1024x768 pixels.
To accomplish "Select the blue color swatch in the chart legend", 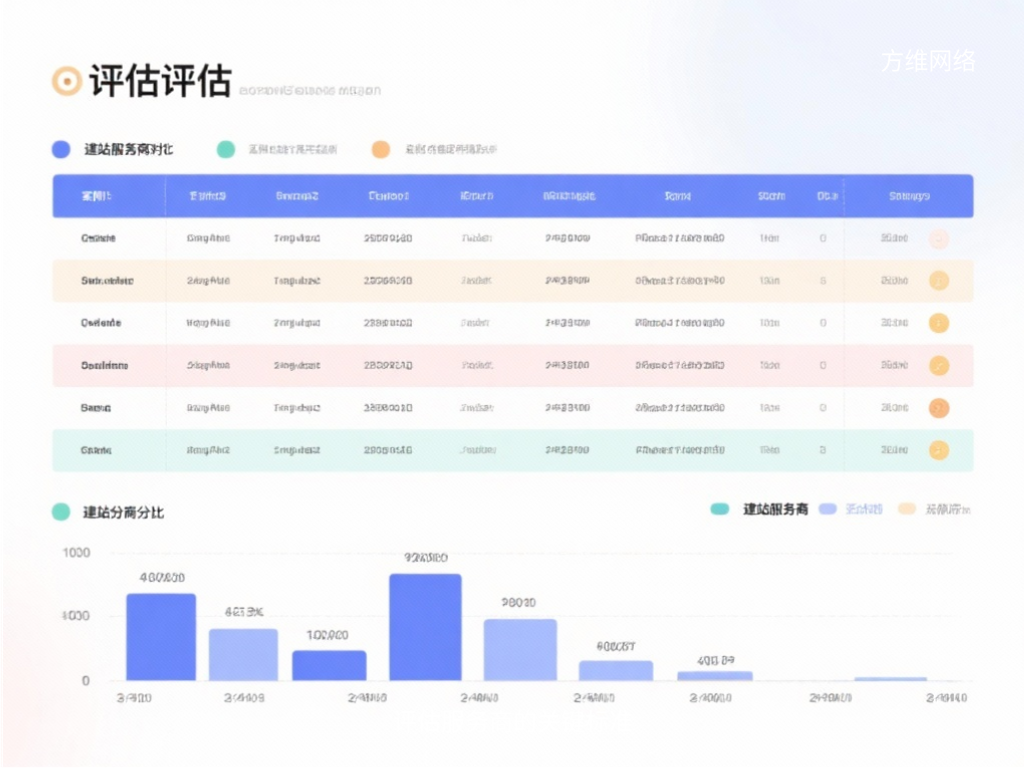I will 826,509.
